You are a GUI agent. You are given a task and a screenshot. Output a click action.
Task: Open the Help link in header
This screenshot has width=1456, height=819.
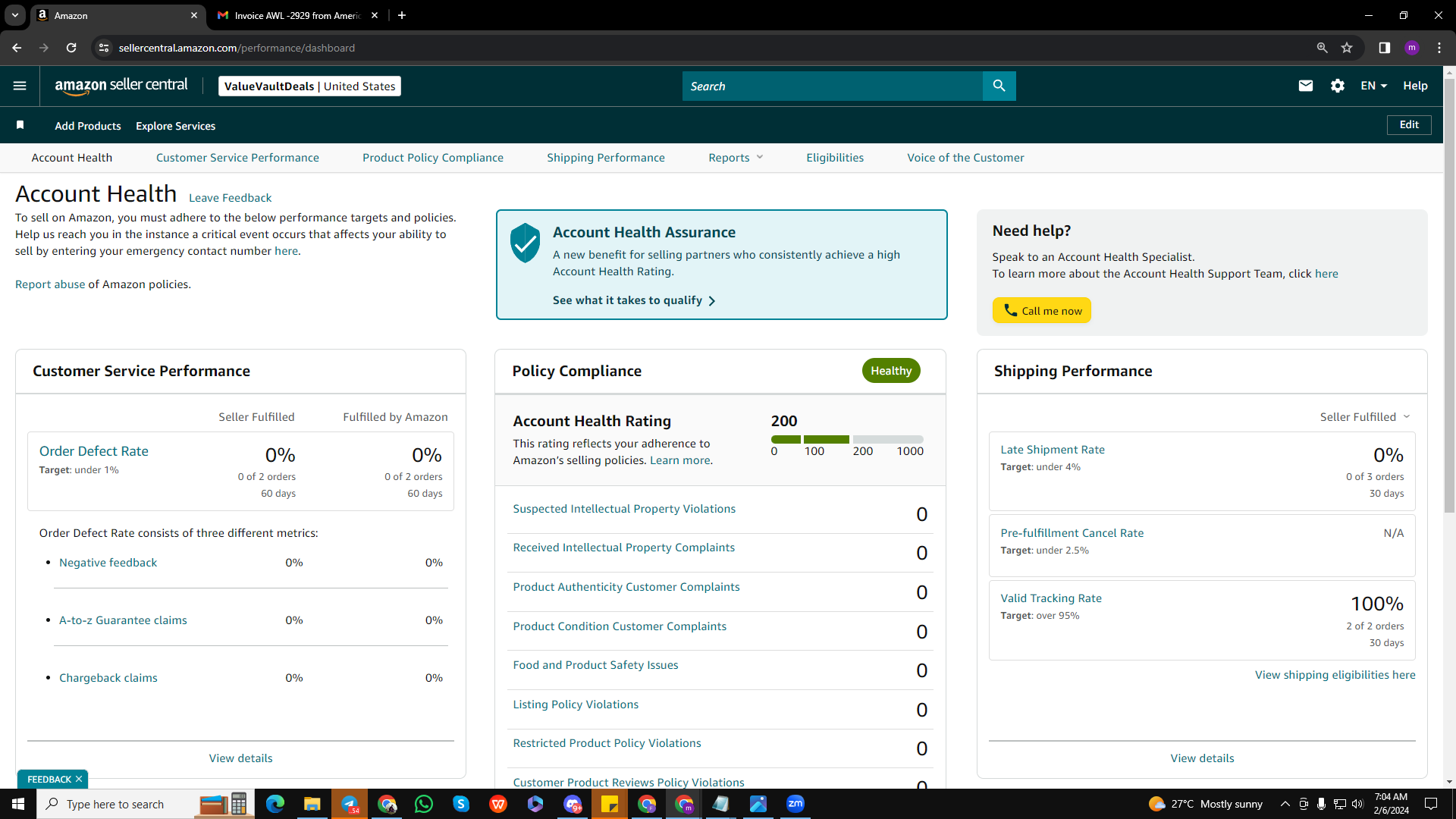(1415, 86)
